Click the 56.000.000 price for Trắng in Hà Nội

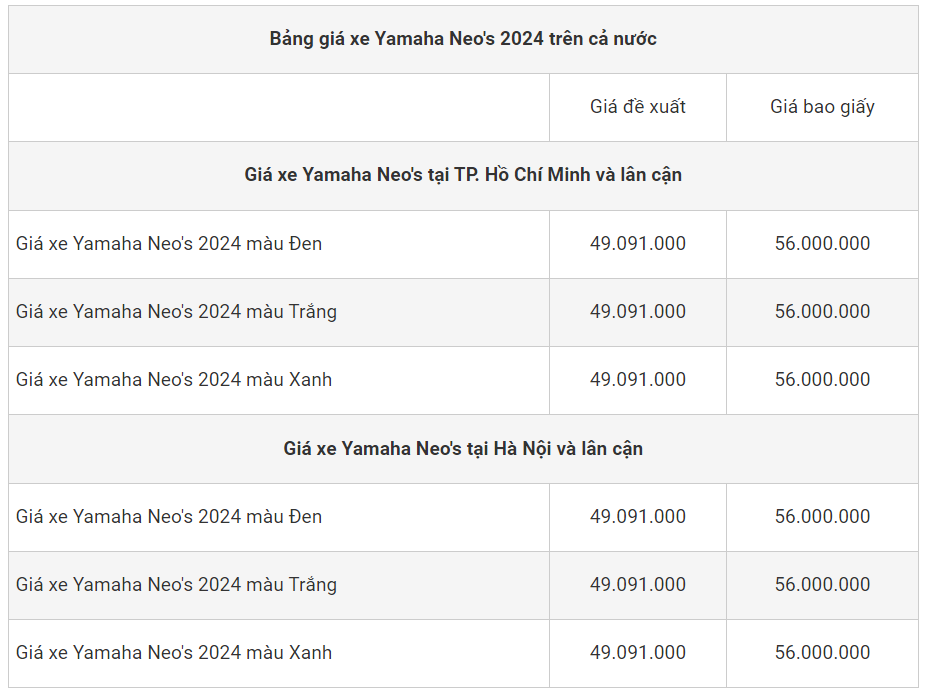tap(822, 585)
